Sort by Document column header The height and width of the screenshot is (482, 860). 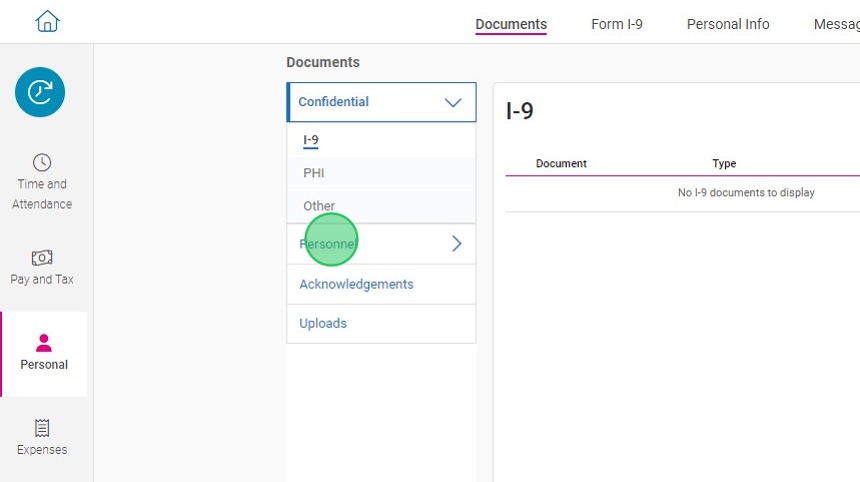(561, 164)
